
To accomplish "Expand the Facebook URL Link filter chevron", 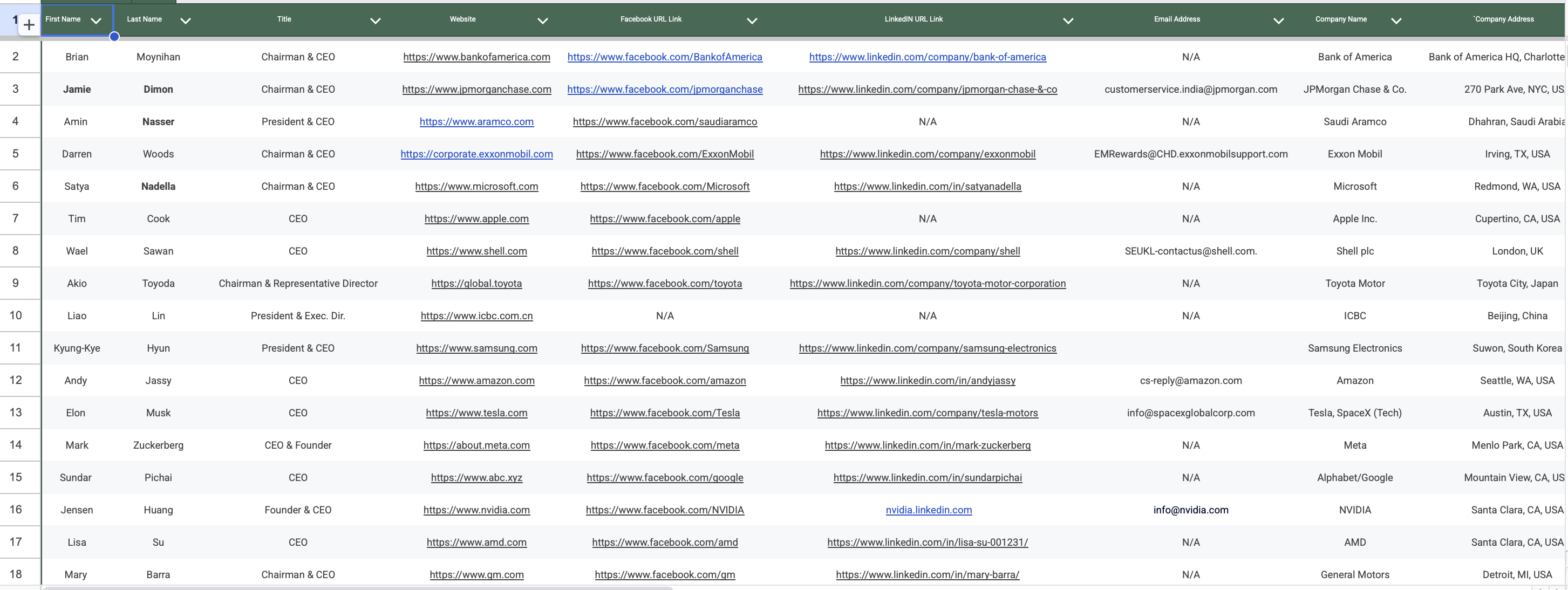I will (752, 20).
